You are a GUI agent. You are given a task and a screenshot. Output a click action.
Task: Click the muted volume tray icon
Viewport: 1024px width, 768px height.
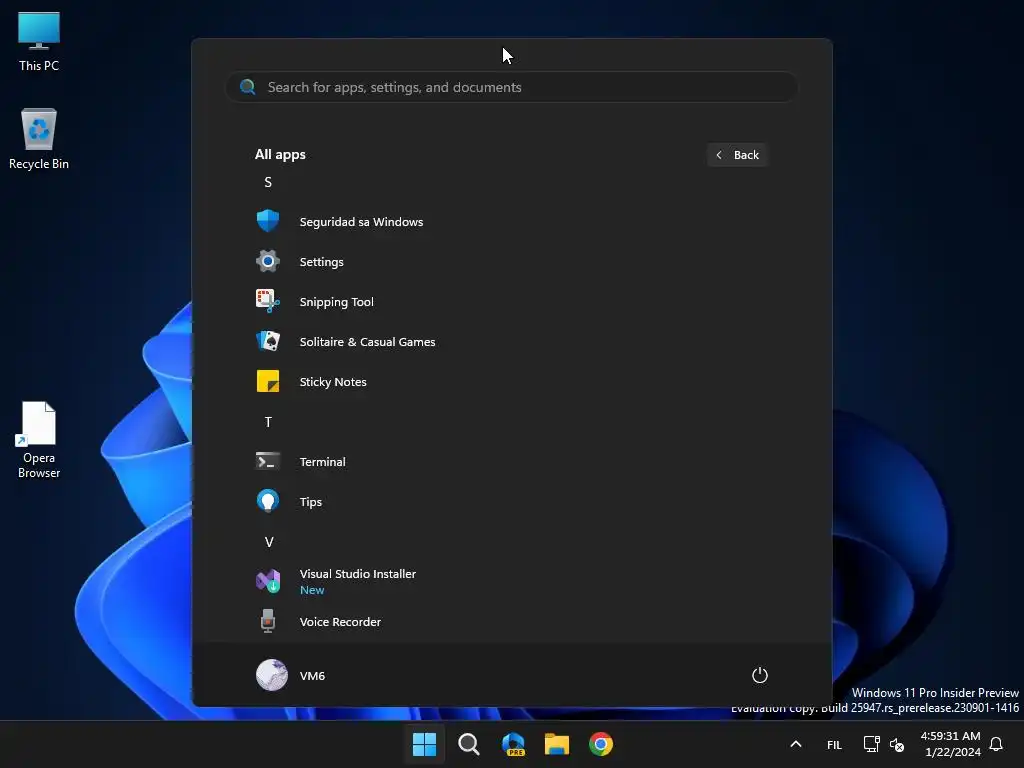[897, 744]
